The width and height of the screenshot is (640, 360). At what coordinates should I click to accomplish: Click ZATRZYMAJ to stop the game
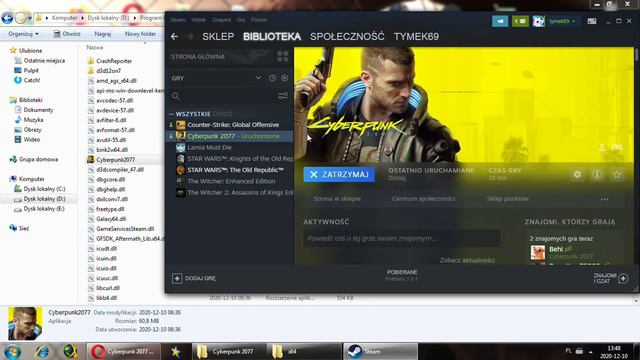pos(339,175)
